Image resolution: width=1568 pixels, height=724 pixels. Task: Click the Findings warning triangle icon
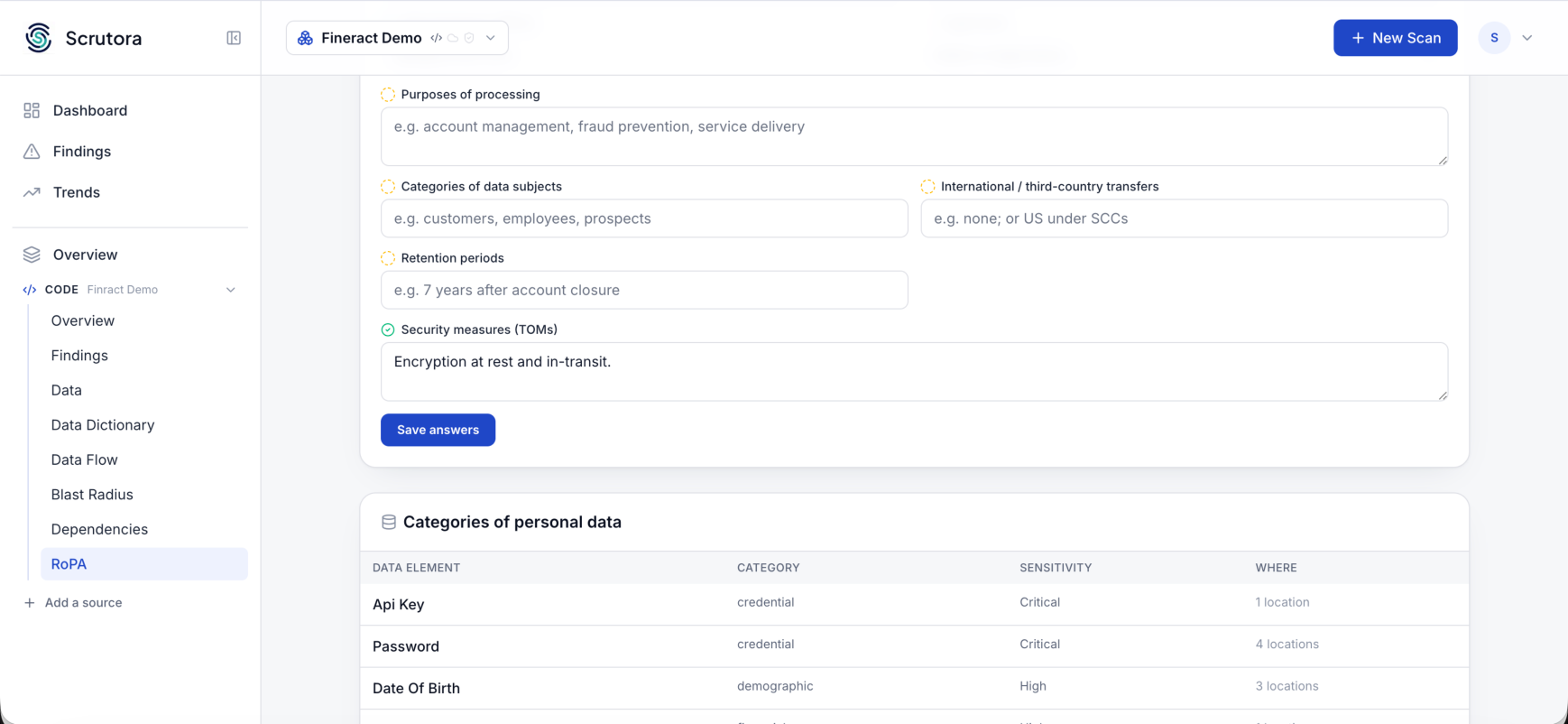click(32, 152)
